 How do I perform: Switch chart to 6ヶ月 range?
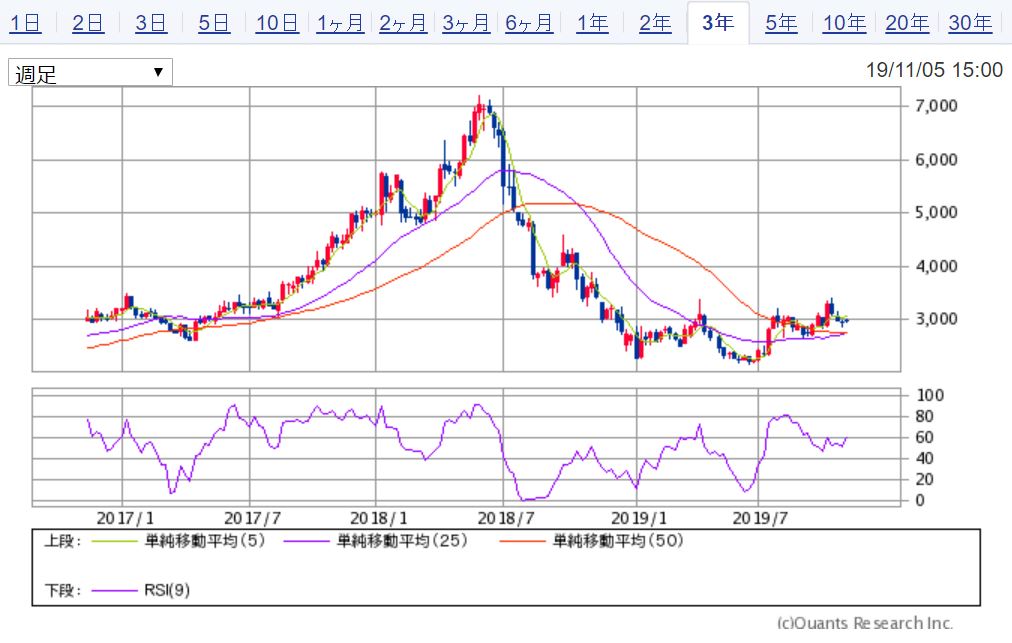point(529,23)
